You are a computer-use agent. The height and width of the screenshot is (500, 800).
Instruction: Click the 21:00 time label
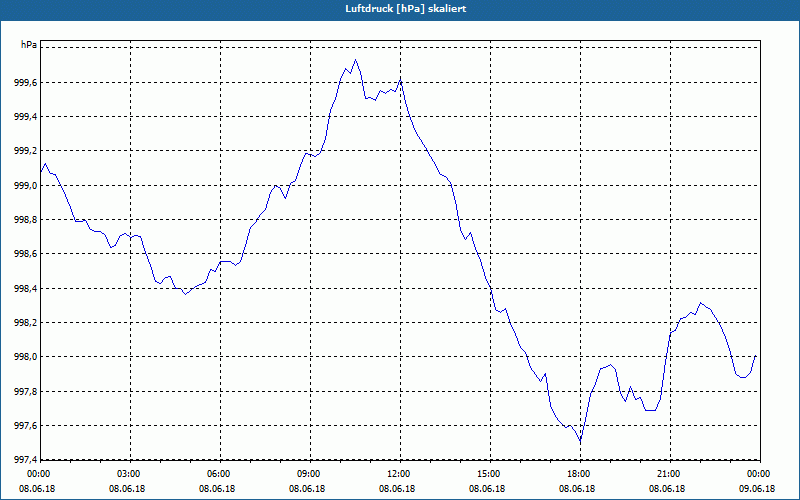pos(670,474)
